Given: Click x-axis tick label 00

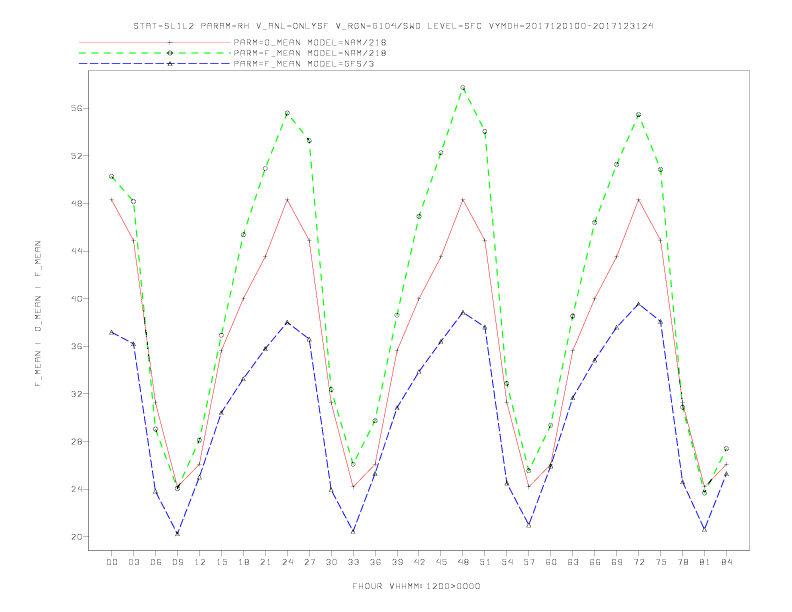Looking at the screenshot, I should coord(112,562).
